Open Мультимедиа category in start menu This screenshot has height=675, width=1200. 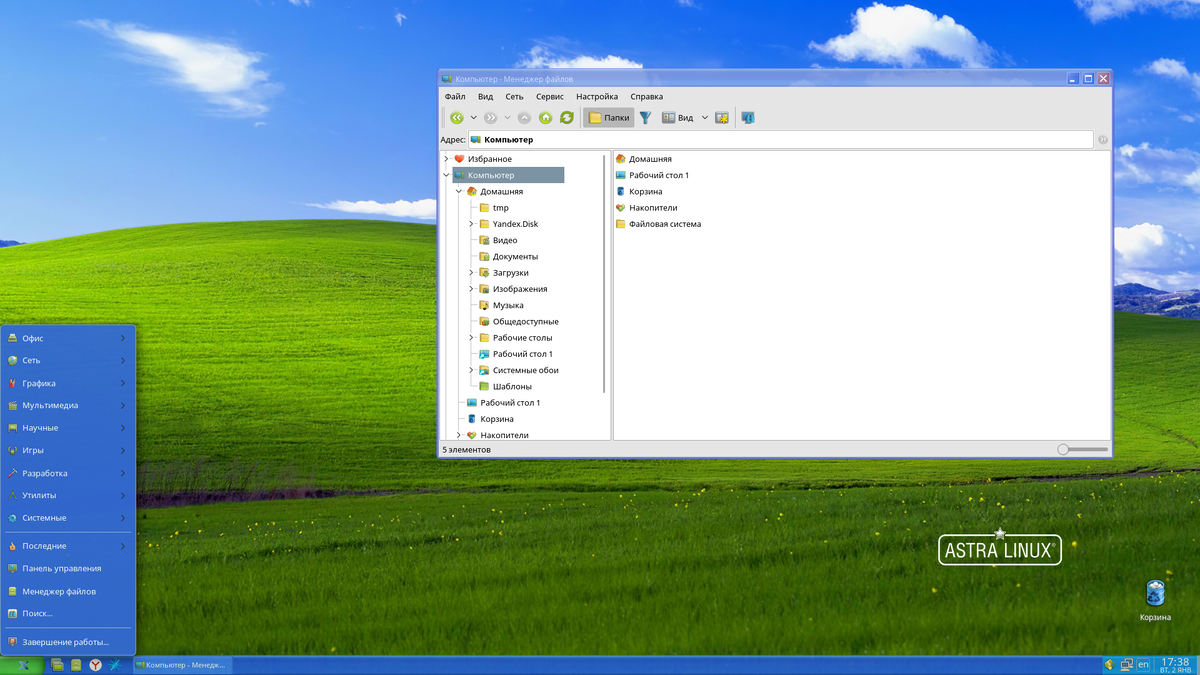(x=67, y=405)
